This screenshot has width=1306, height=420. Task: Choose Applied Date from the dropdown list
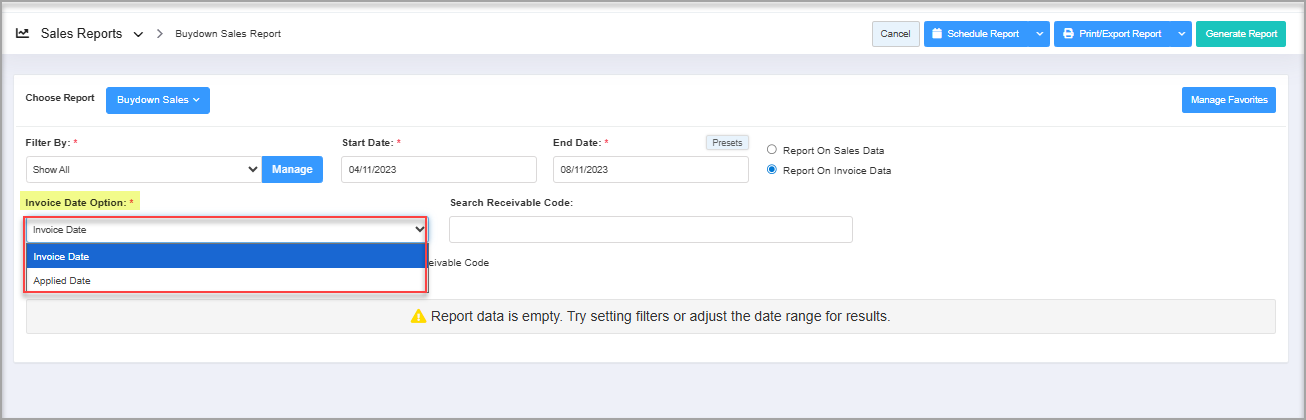pos(226,281)
